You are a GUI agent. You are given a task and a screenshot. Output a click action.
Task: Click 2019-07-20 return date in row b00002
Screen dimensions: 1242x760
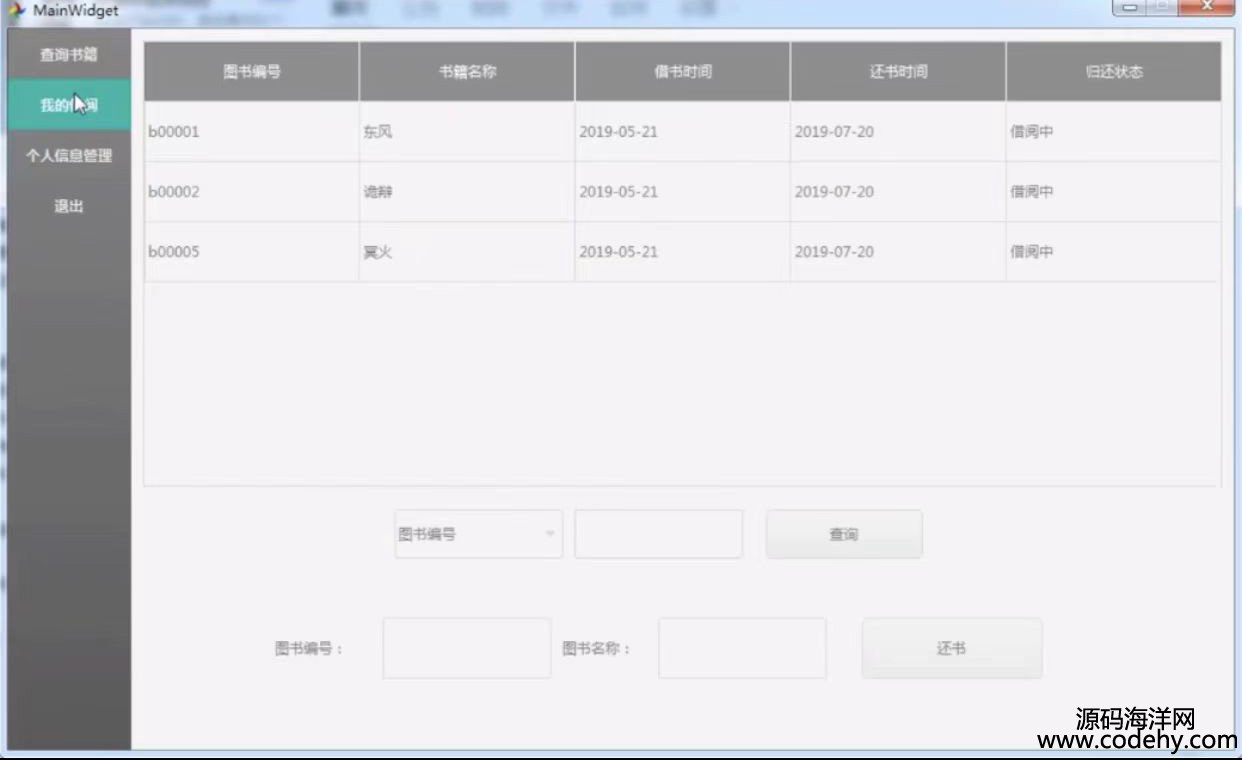898,191
